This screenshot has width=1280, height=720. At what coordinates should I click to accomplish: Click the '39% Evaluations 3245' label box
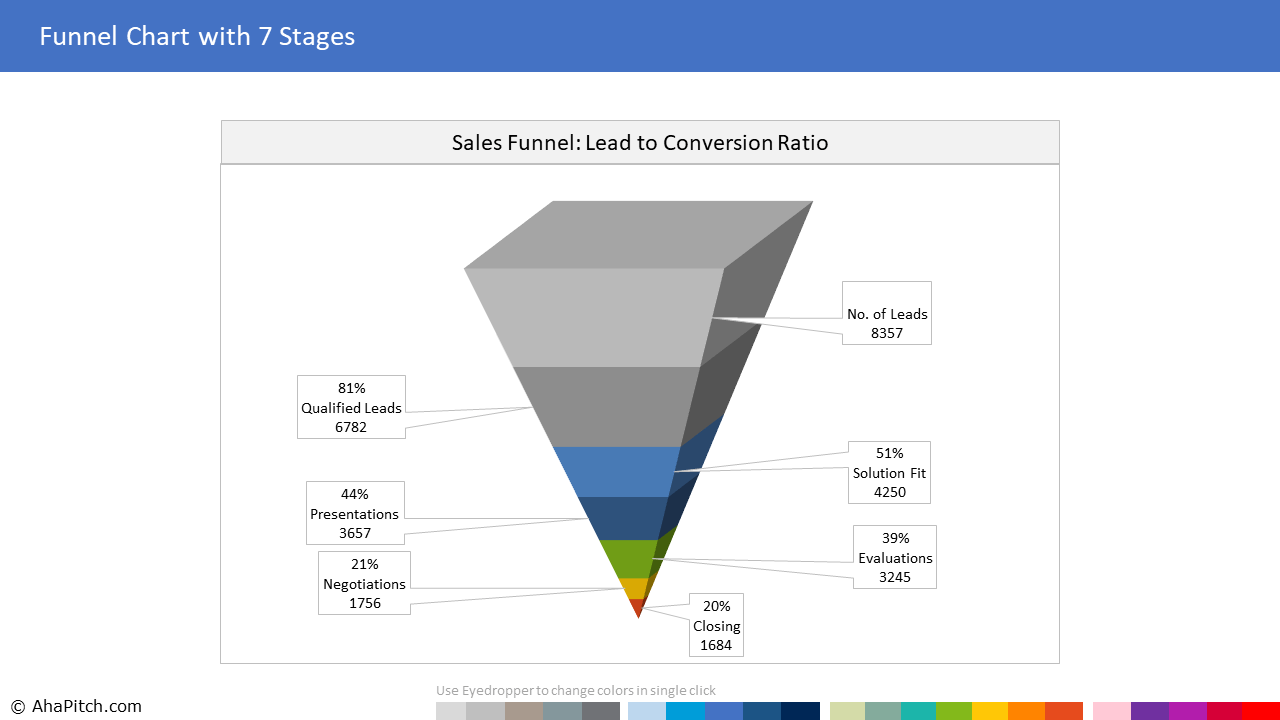tap(895, 557)
